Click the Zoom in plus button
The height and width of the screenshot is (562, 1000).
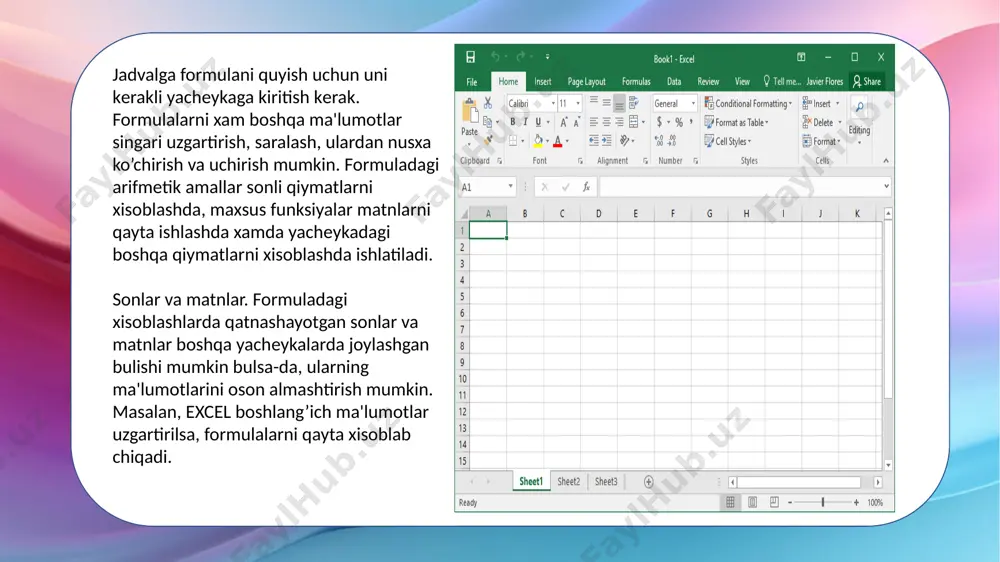click(x=856, y=503)
